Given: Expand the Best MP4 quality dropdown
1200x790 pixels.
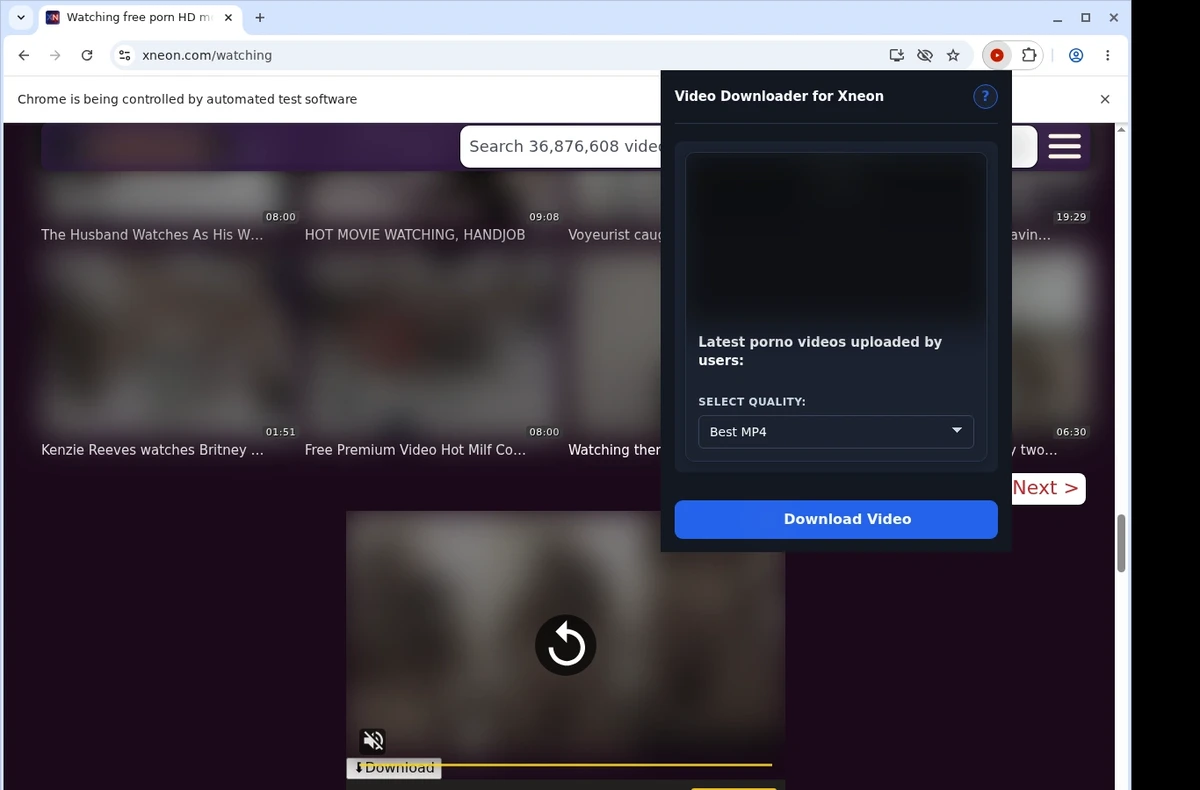Looking at the screenshot, I should (836, 431).
